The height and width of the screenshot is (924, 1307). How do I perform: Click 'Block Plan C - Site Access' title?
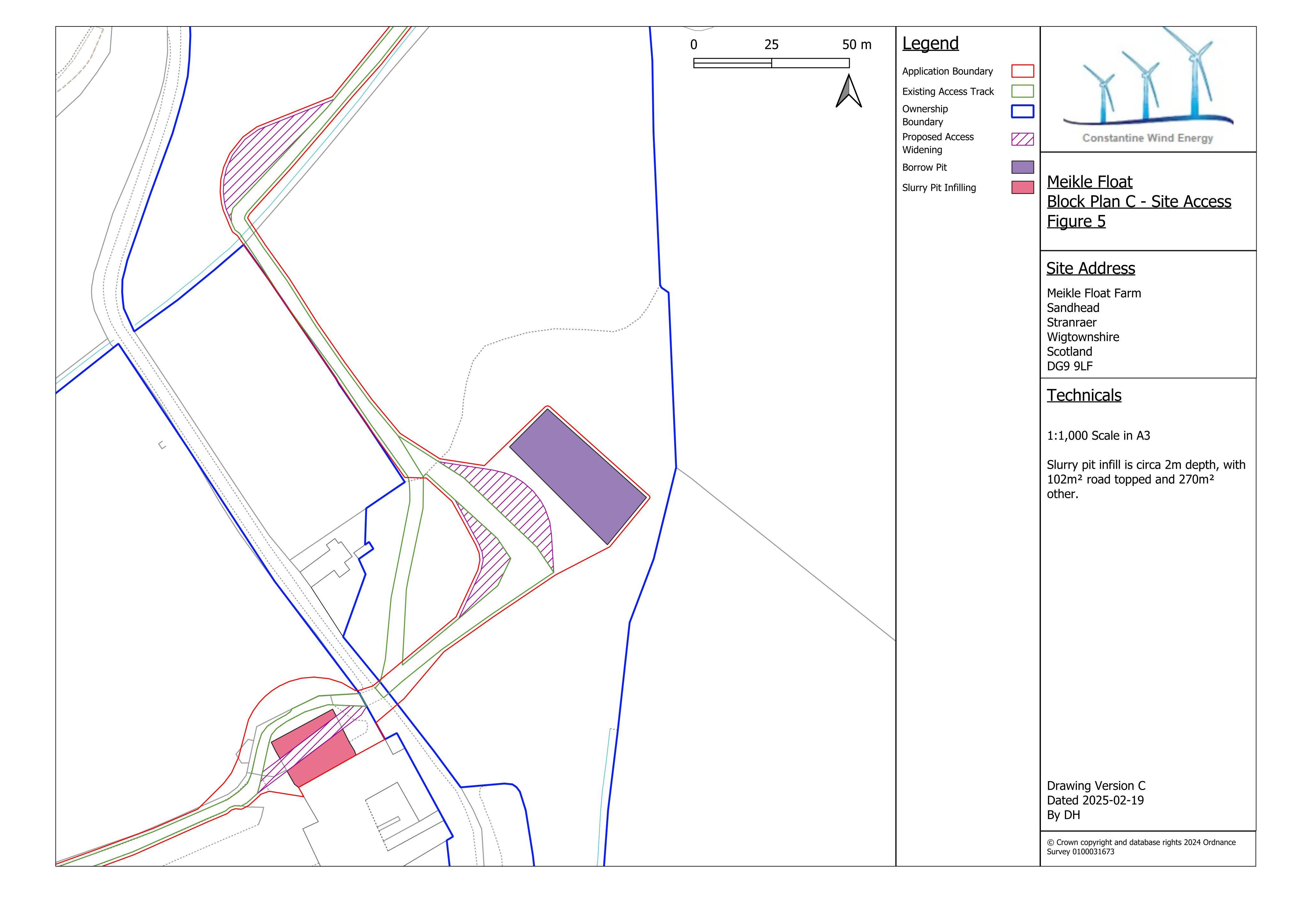1139,202
